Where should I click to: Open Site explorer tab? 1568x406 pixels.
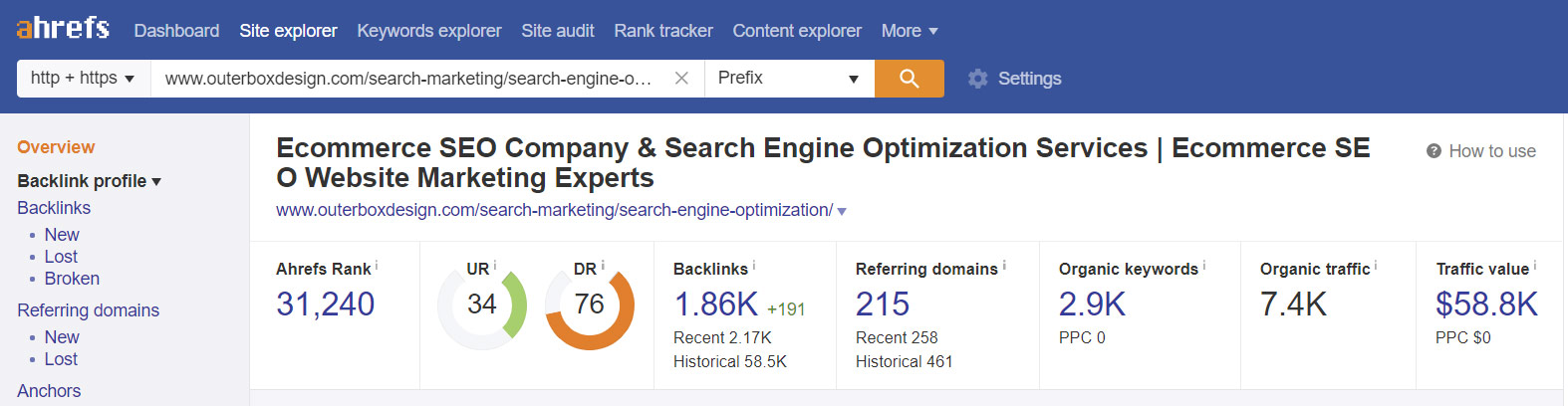[x=288, y=31]
